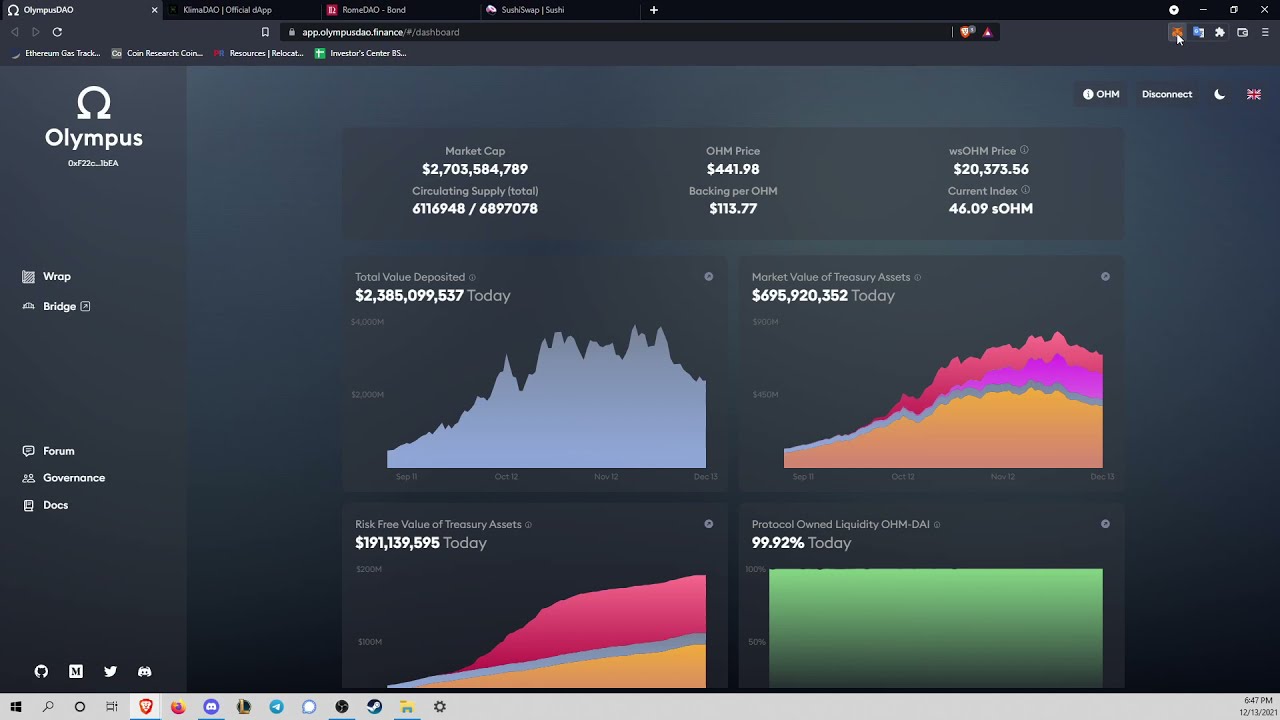Open the Wrap page in sidebar

pyautogui.click(x=47, y=276)
